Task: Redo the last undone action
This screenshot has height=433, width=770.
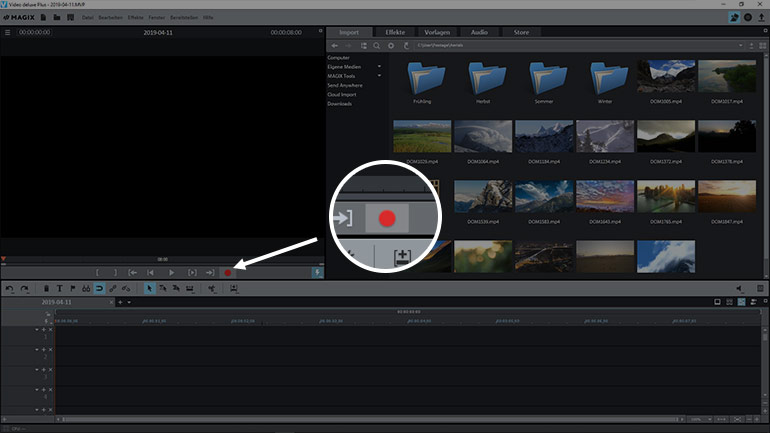Action: [x=25, y=289]
